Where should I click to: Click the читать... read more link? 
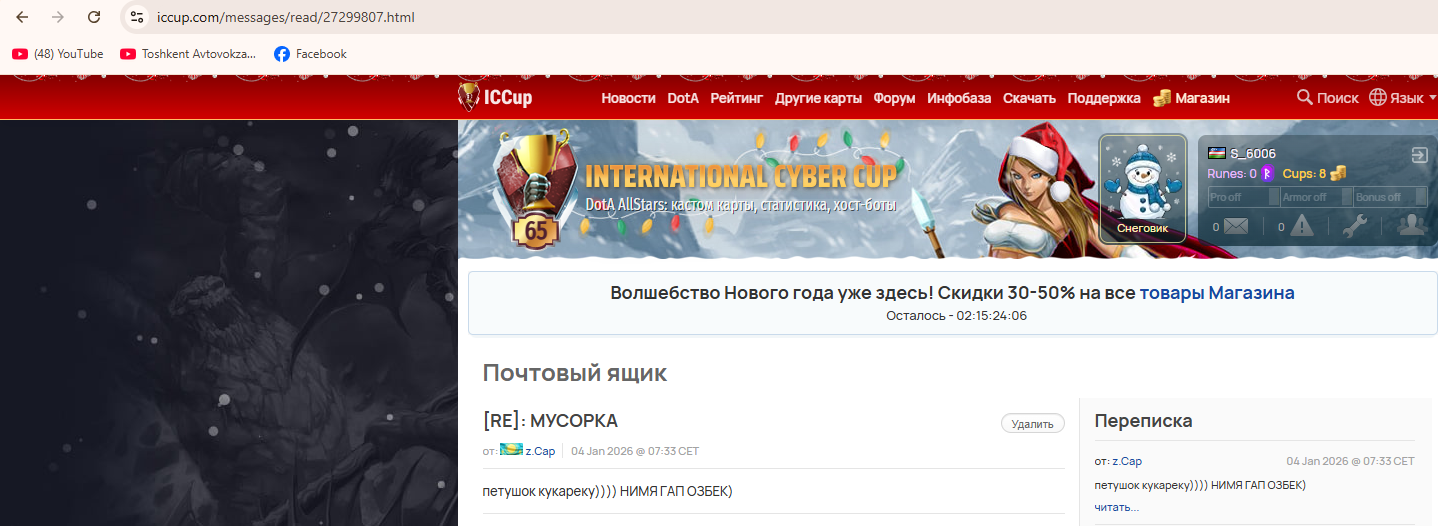tap(1116, 507)
